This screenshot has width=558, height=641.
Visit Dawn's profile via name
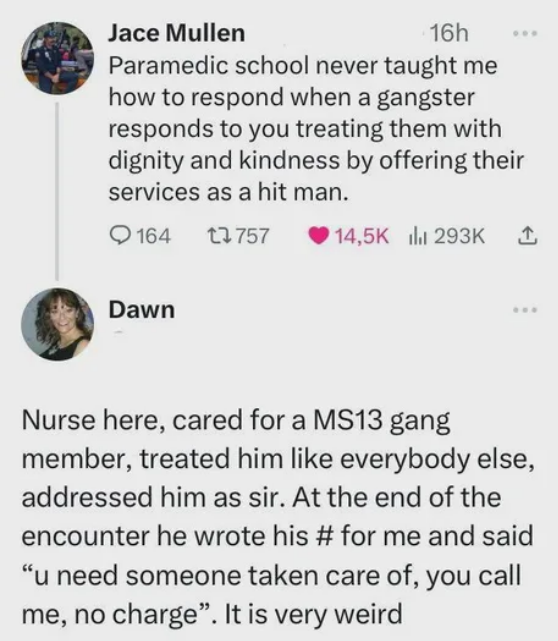[x=141, y=310]
